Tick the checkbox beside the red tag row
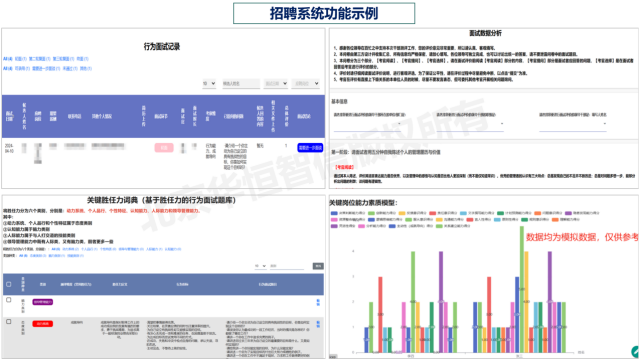 pyautogui.click(x=9, y=322)
